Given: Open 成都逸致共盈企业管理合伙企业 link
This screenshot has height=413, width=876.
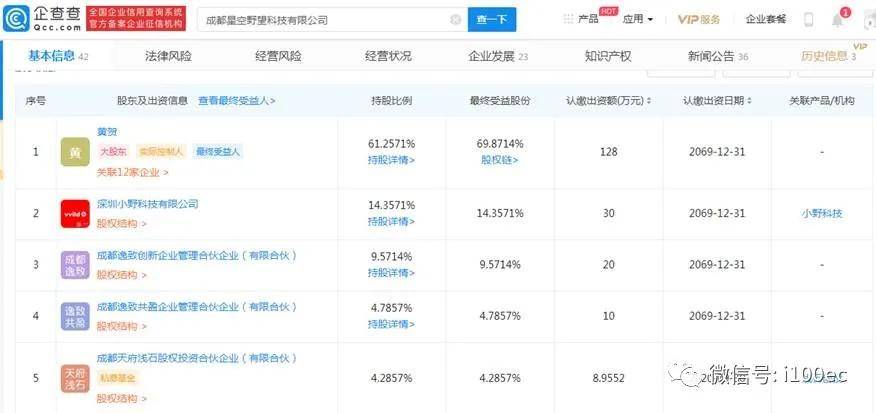Looking at the screenshot, I should pyautogui.click(x=197, y=307).
